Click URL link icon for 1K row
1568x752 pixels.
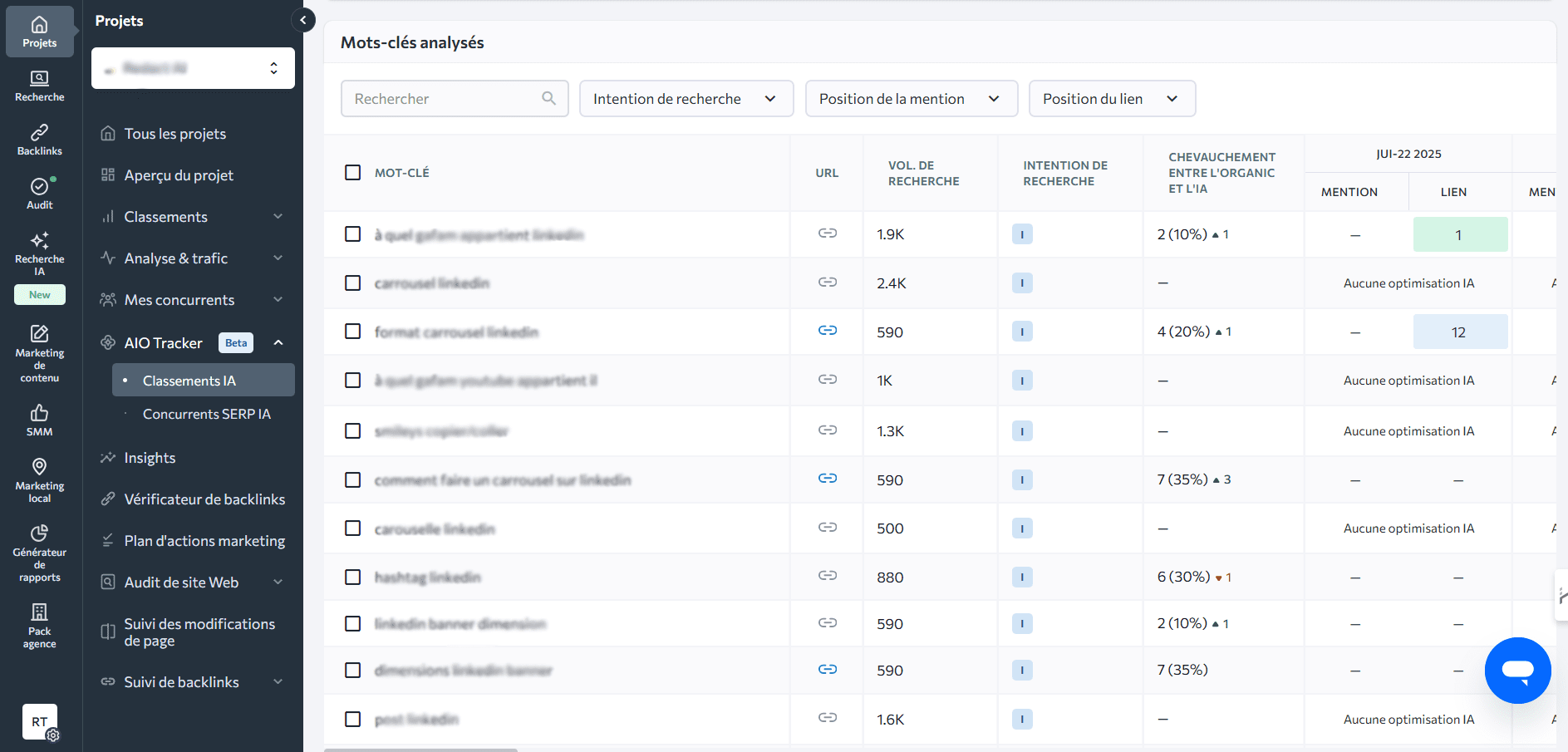[x=827, y=380]
